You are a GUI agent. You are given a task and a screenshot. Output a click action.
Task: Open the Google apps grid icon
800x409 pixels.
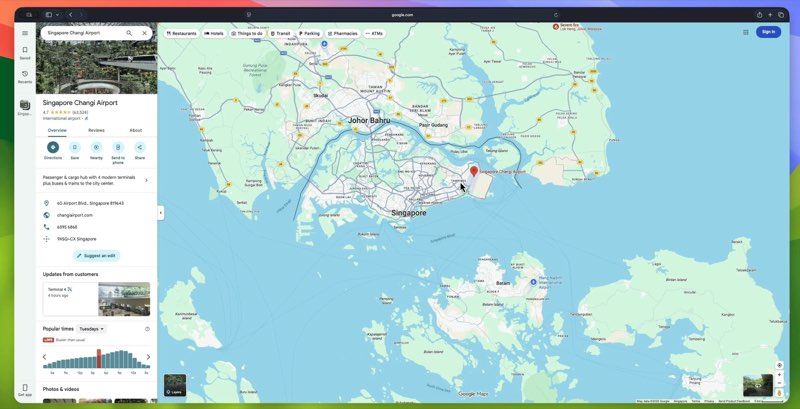tap(746, 32)
